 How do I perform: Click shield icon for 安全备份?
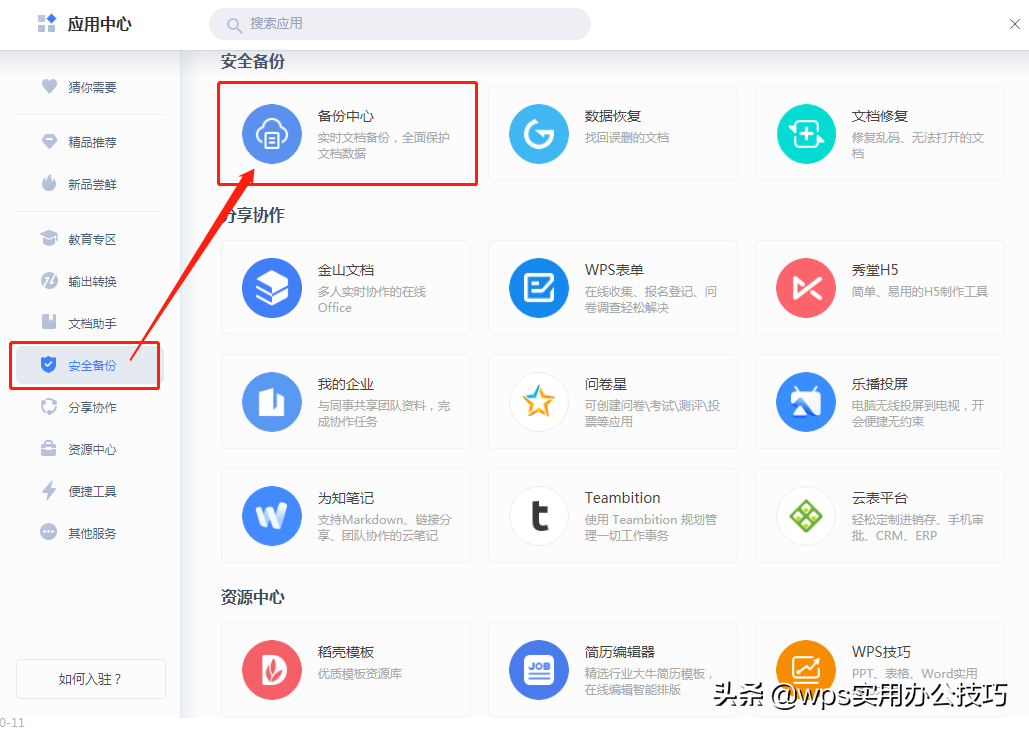coord(49,364)
